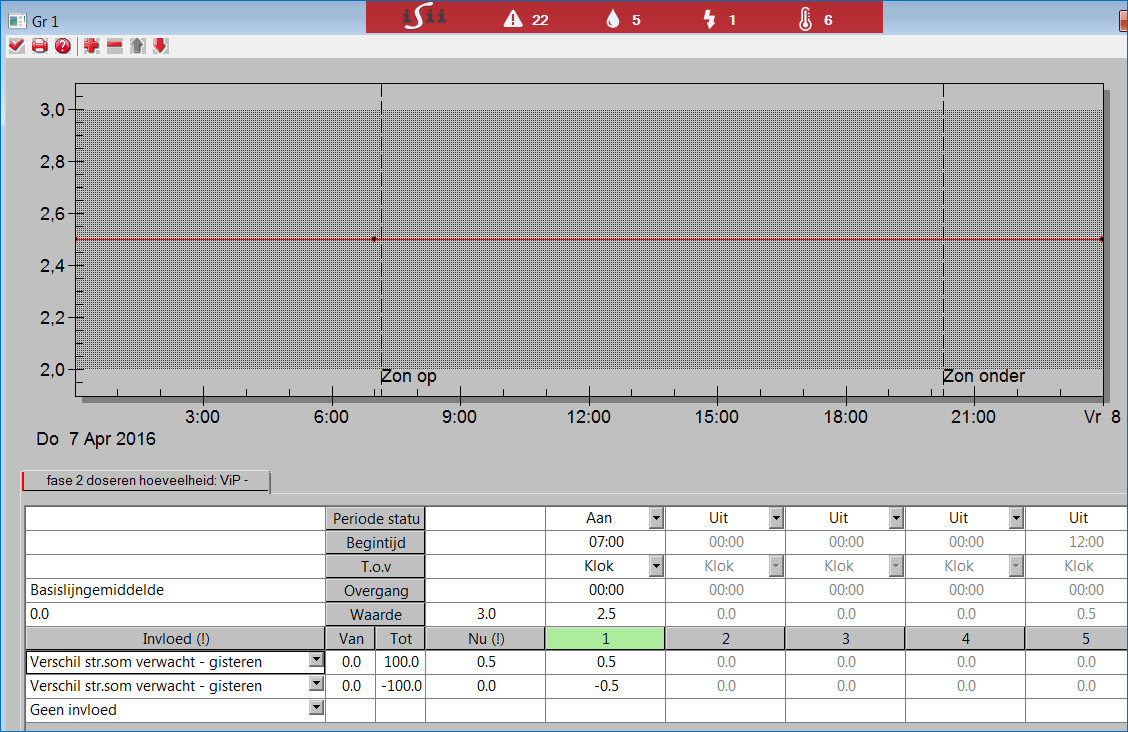Open period 3's Klok reference dropdown
Image resolution: width=1128 pixels, height=732 pixels.
click(896, 566)
